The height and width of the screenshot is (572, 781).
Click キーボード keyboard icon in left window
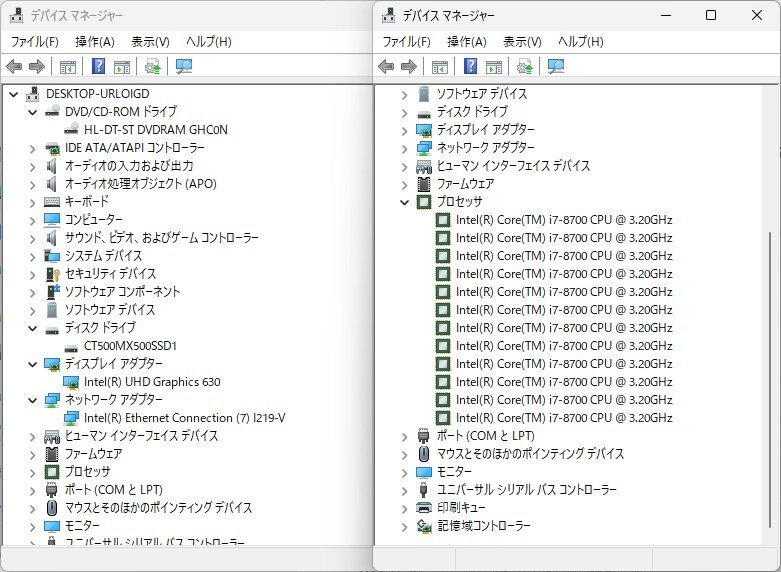tap(52, 202)
